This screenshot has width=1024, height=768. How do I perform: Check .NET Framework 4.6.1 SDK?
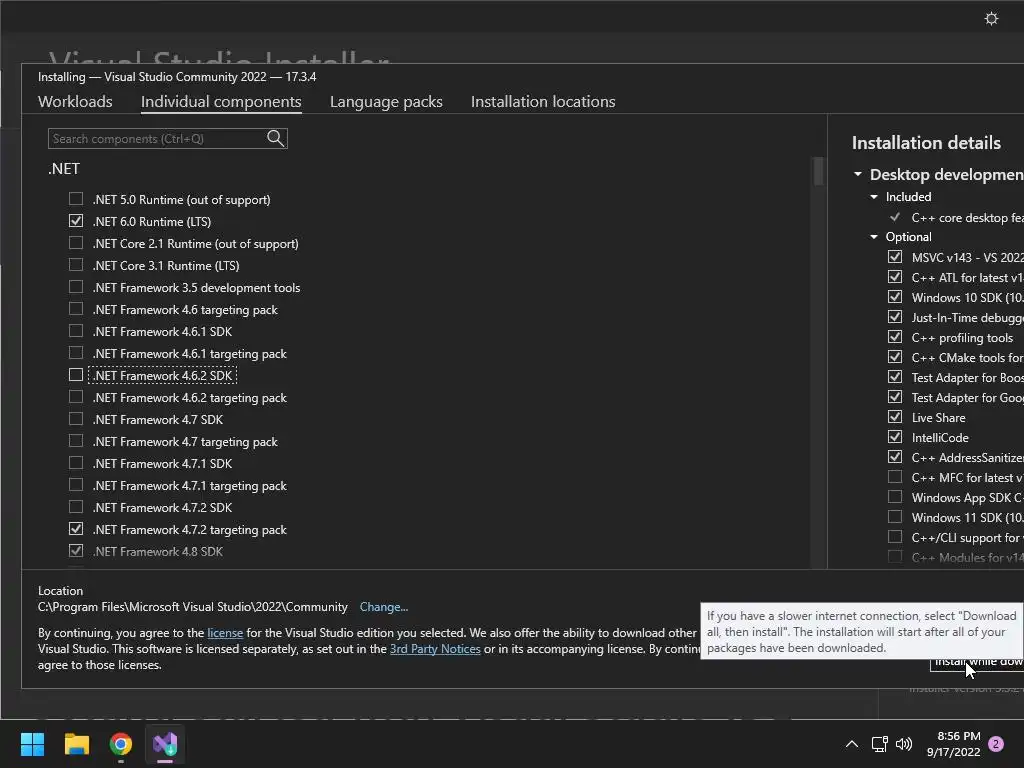pyautogui.click(x=76, y=330)
